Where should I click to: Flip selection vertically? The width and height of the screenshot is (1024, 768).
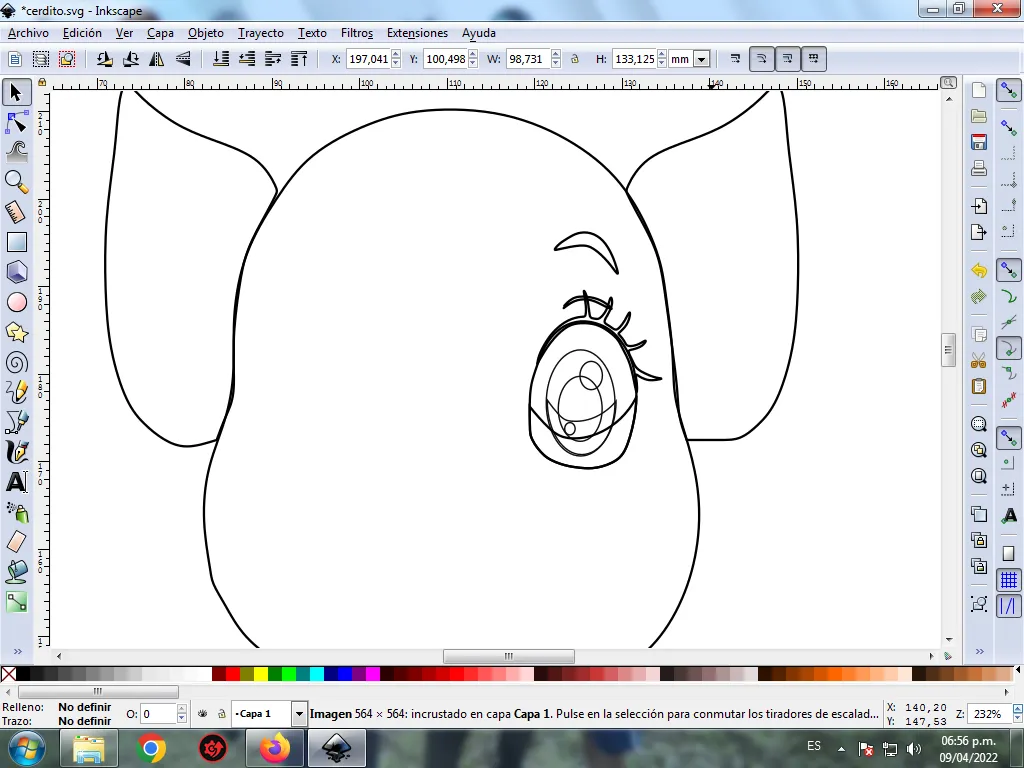[184, 59]
